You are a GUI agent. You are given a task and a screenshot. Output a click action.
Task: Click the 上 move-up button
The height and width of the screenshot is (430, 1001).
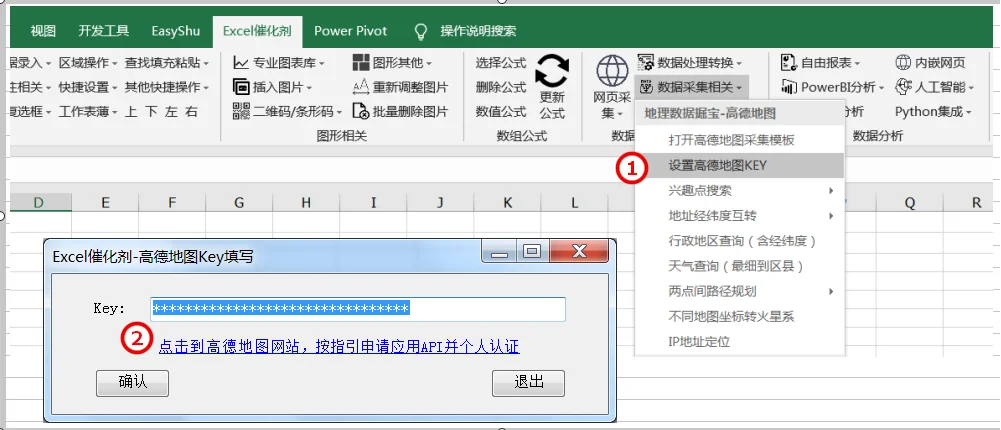tap(131, 112)
